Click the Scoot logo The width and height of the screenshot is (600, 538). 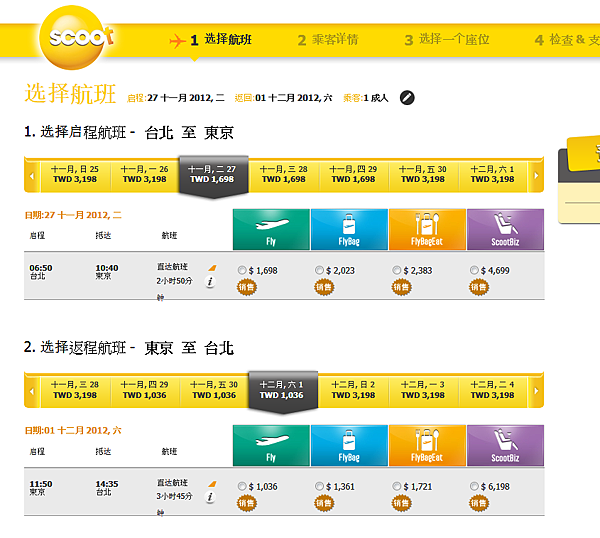pyautogui.click(x=73, y=37)
